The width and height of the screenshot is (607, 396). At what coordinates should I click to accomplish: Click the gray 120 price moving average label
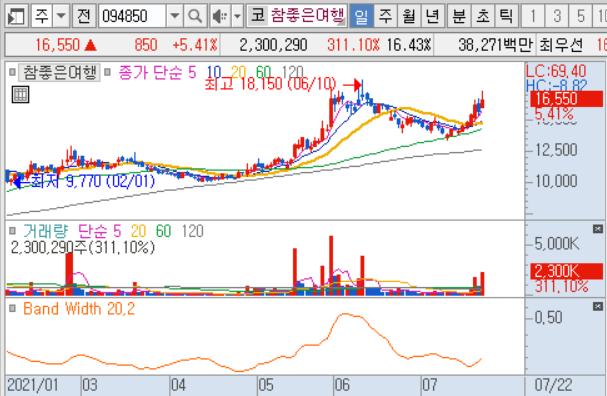tap(292, 72)
